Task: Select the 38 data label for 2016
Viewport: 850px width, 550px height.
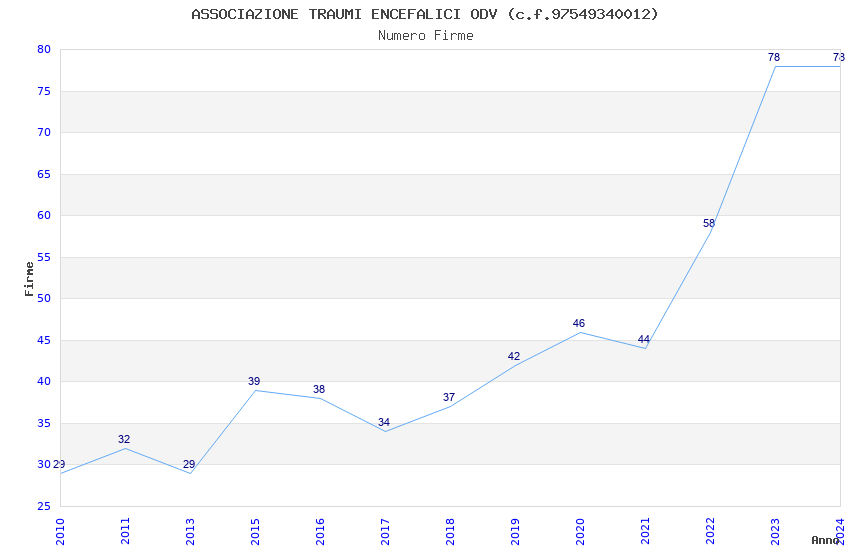Action: [x=319, y=389]
